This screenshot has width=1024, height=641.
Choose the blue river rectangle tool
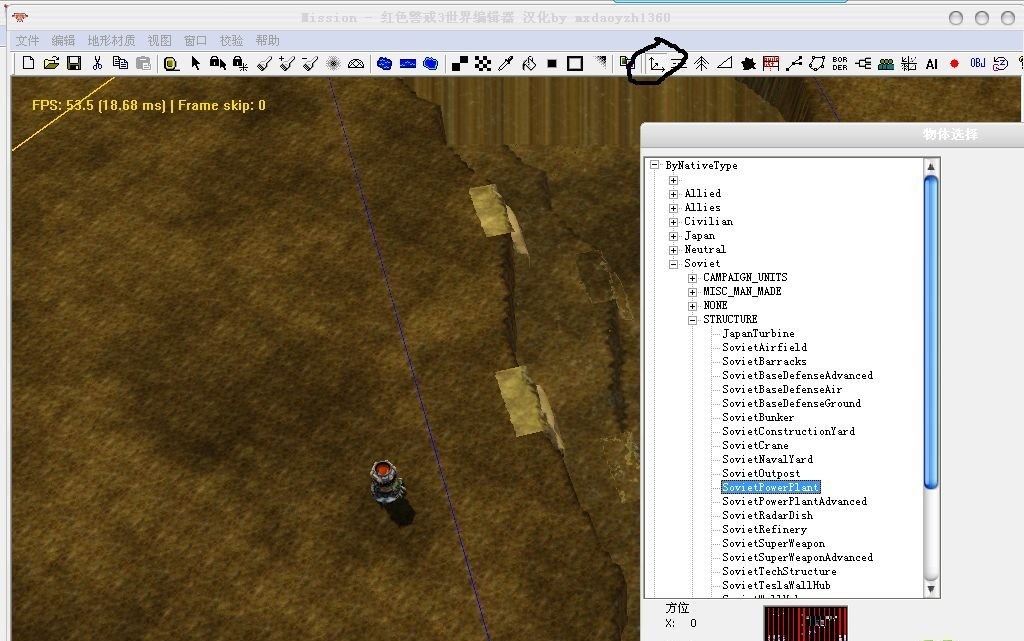coord(408,63)
